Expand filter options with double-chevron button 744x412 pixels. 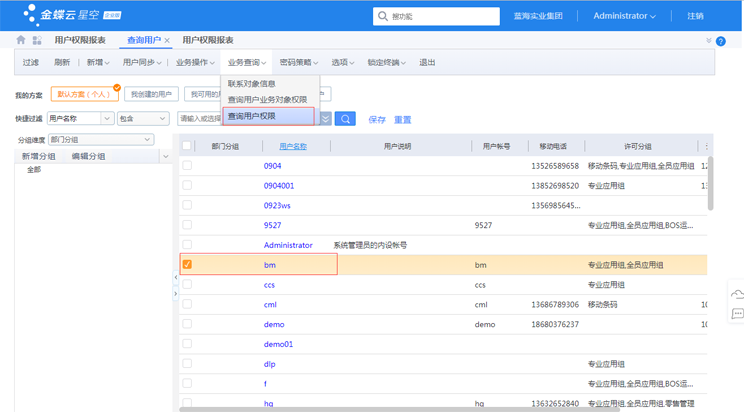pyautogui.click(x=326, y=119)
